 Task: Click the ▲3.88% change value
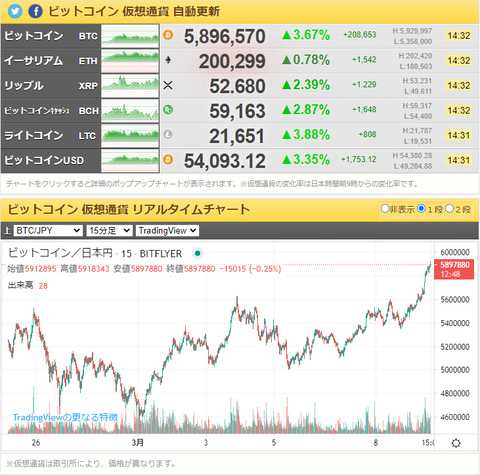(306, 135)
